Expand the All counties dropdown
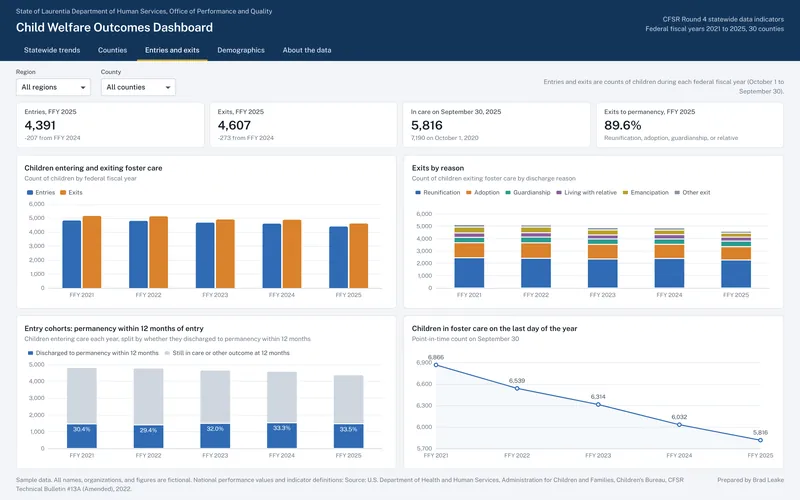Screen dimensions: 800x500 click(x=138, y=87)
